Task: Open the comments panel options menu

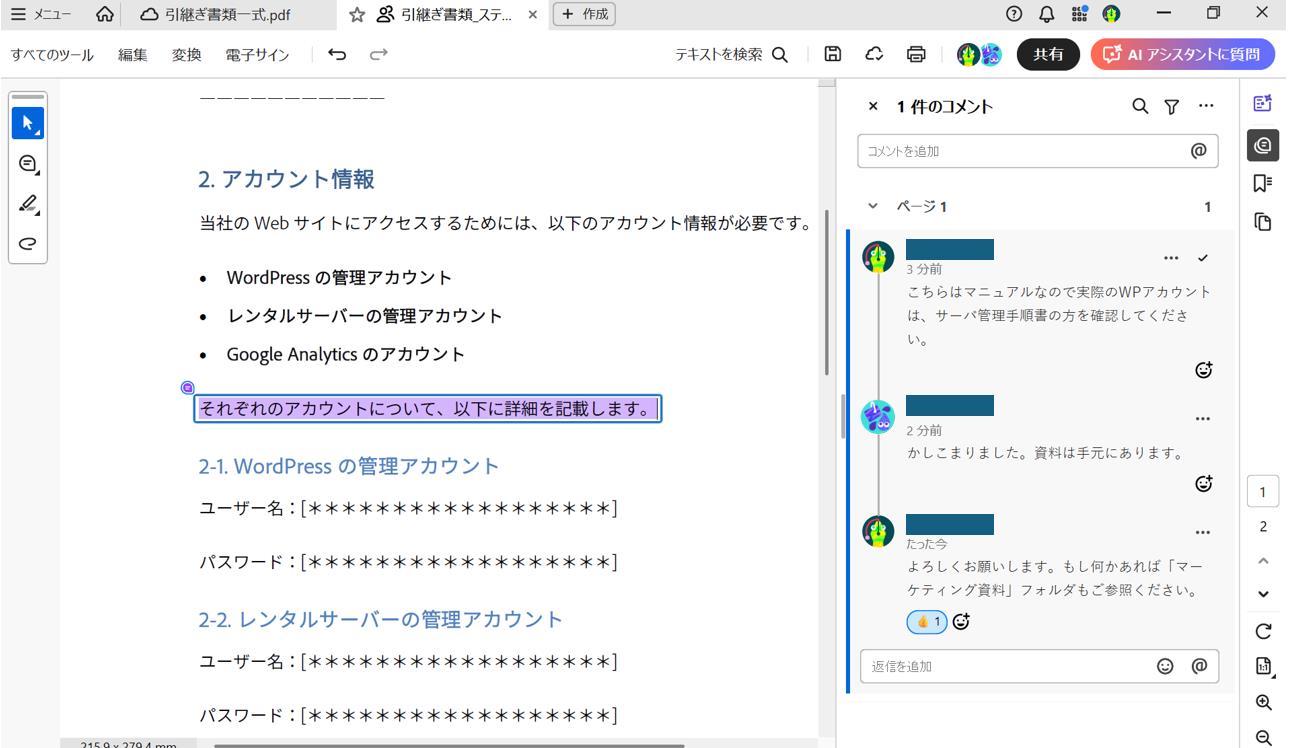Action: point(1206,106)
